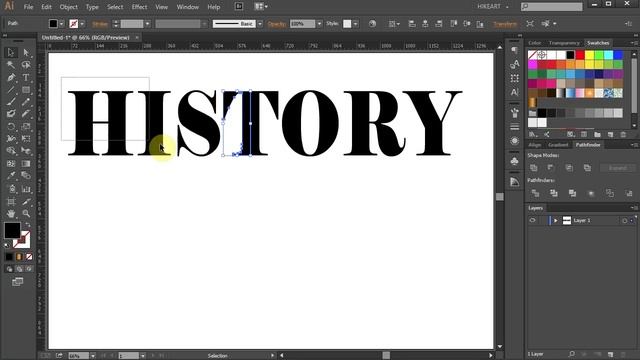Switch to the Transparency tab
Screen dimensions: 640x360
(x=564, y=43)
